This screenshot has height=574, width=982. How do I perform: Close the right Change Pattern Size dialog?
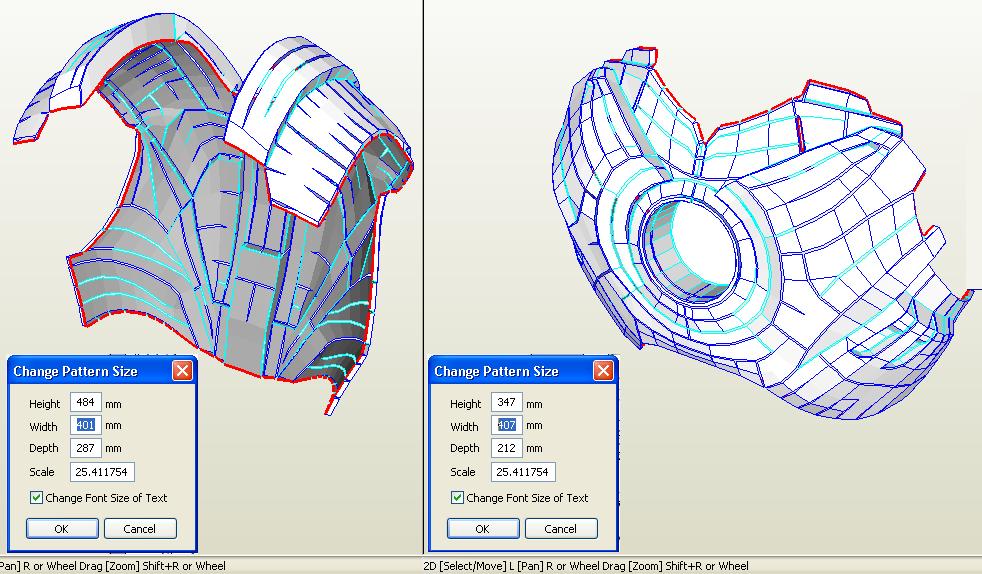tap(603, 371)
